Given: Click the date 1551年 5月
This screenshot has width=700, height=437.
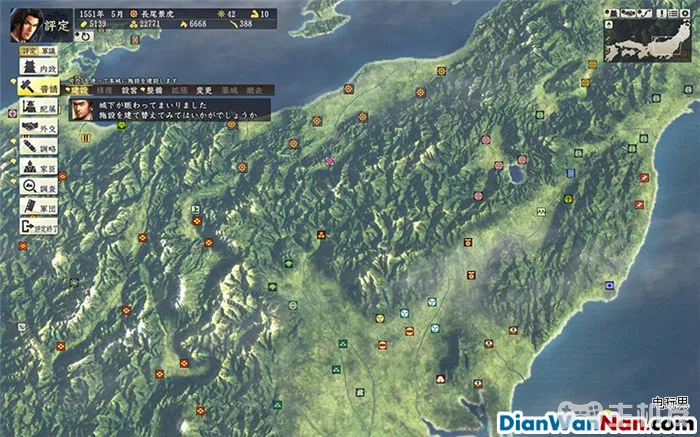Looking at the screenshot, I should 101,14.
